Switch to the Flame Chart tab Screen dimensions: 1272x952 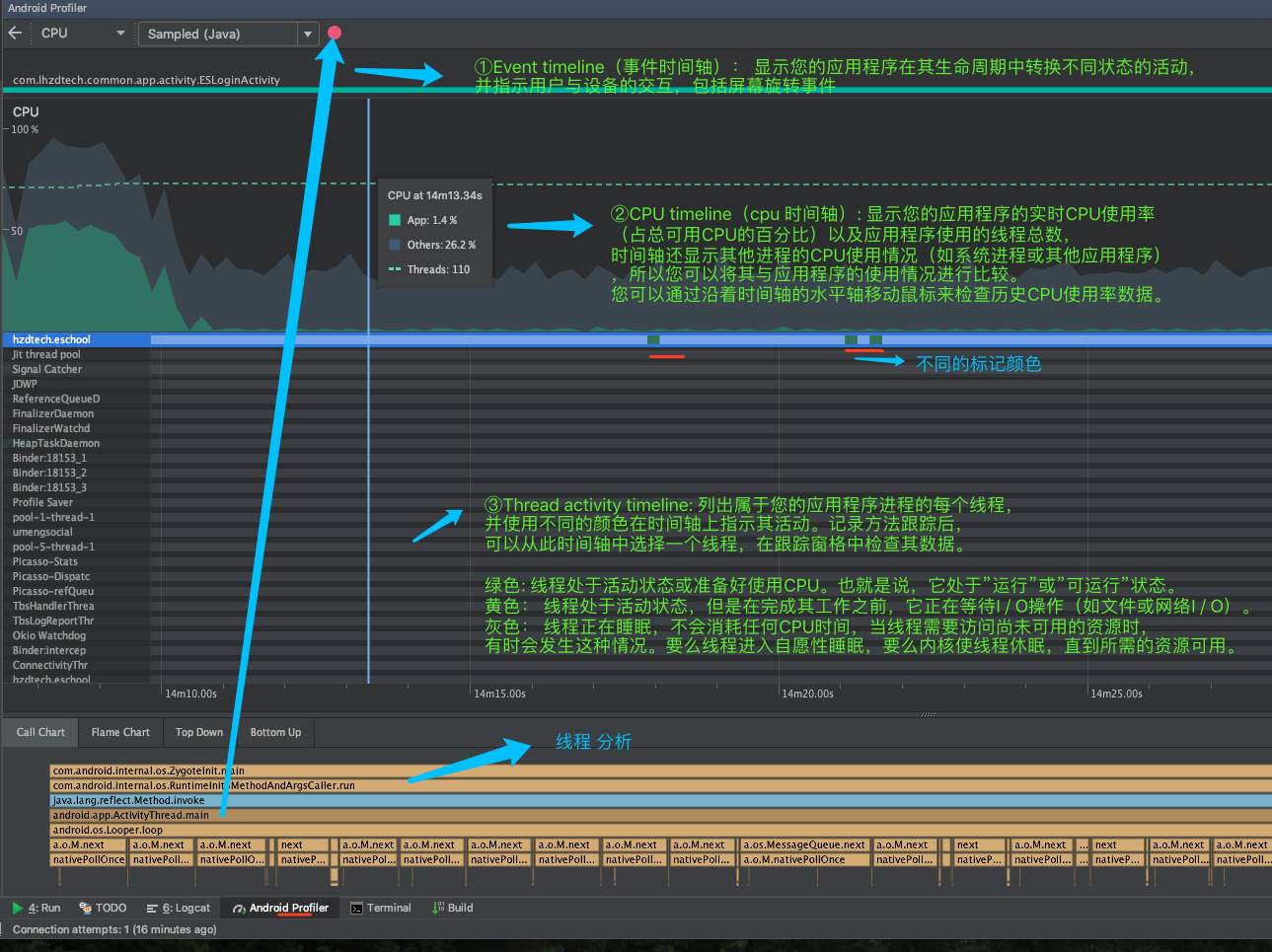(119, 732)
